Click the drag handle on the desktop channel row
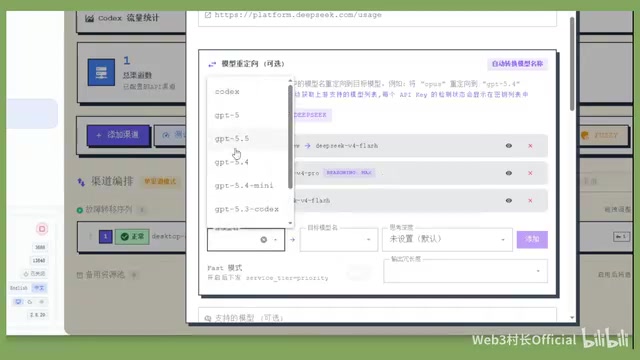Viewport: 640px width, 360px height. point(90,237)
